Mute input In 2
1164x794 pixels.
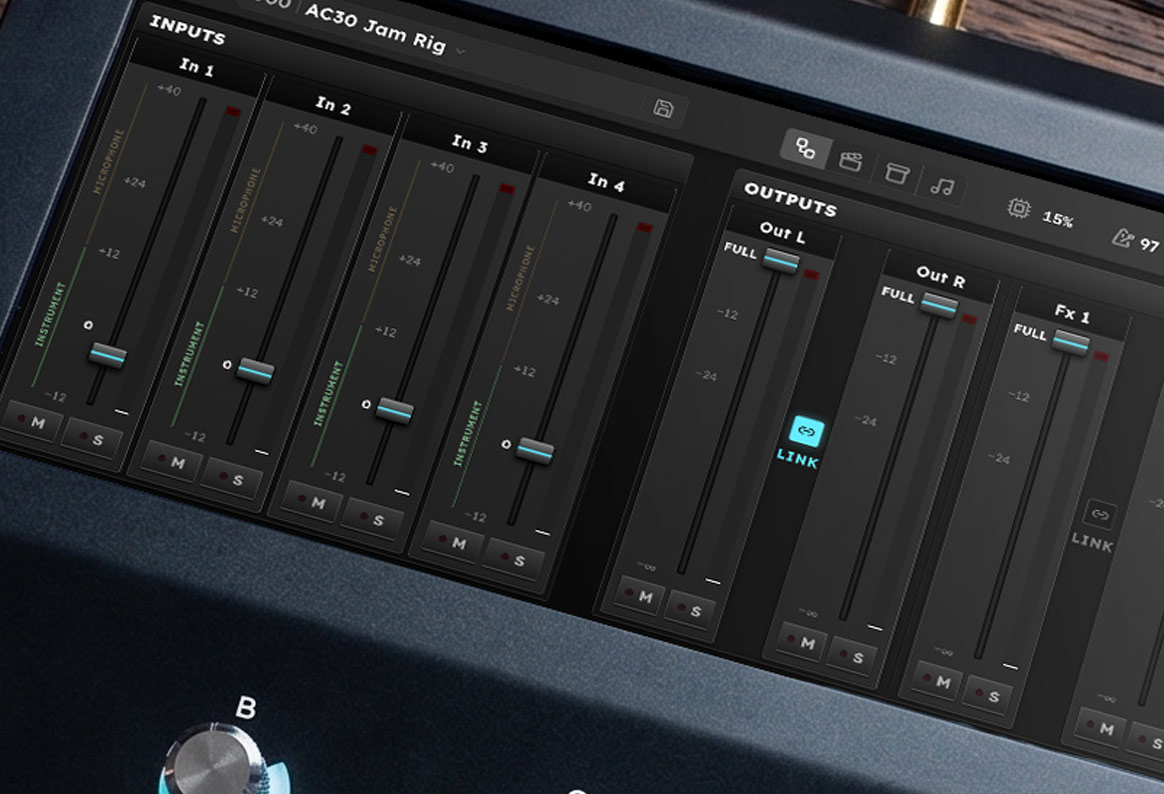click(171, 462)
